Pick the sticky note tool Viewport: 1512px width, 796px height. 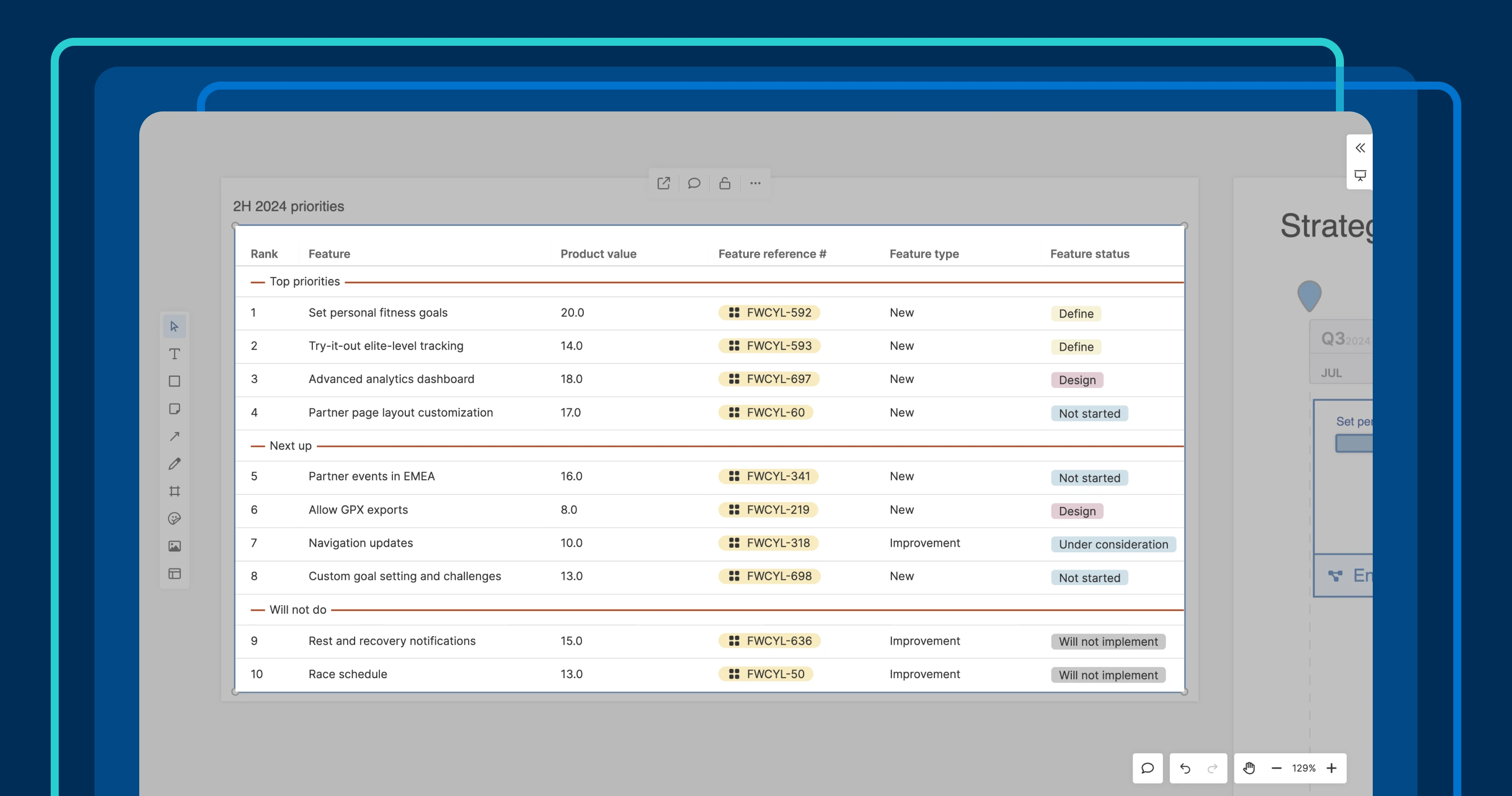(x=174, y=408)
